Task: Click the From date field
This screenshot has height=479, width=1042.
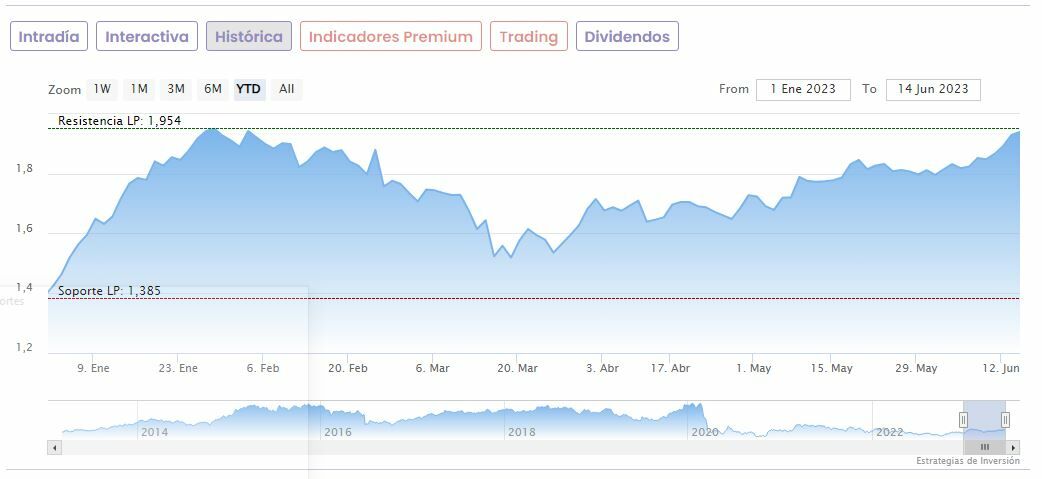Action: (803, 89)
